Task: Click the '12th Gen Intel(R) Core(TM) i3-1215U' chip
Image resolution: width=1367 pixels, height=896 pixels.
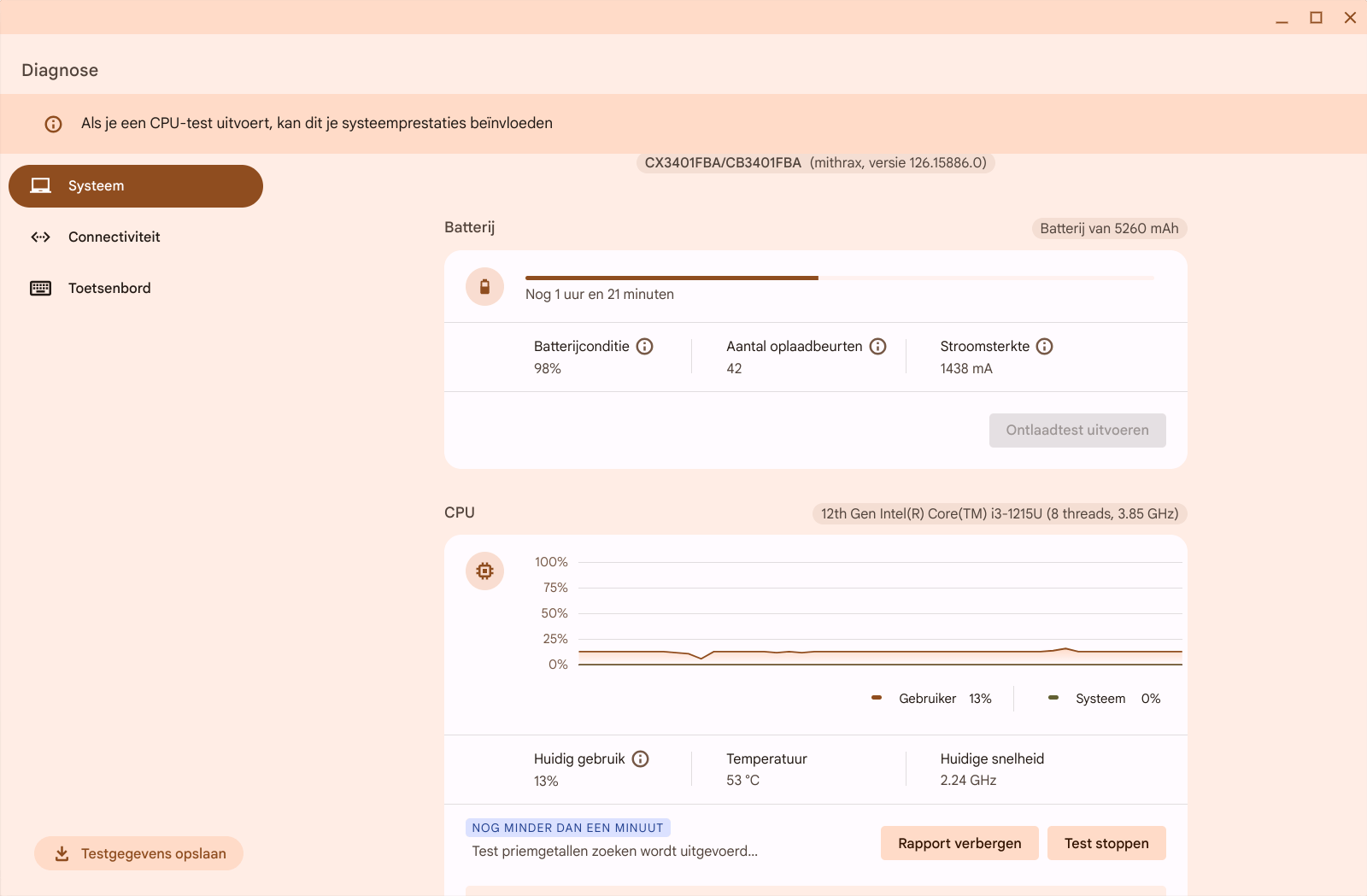Action: tap(1000, 513)
